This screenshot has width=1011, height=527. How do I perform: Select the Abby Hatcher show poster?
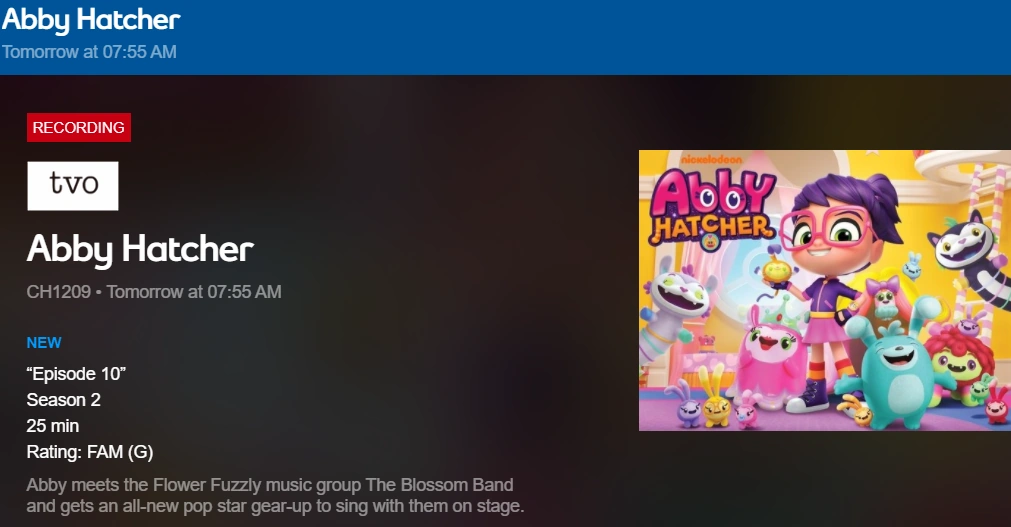tap(825, 290)
